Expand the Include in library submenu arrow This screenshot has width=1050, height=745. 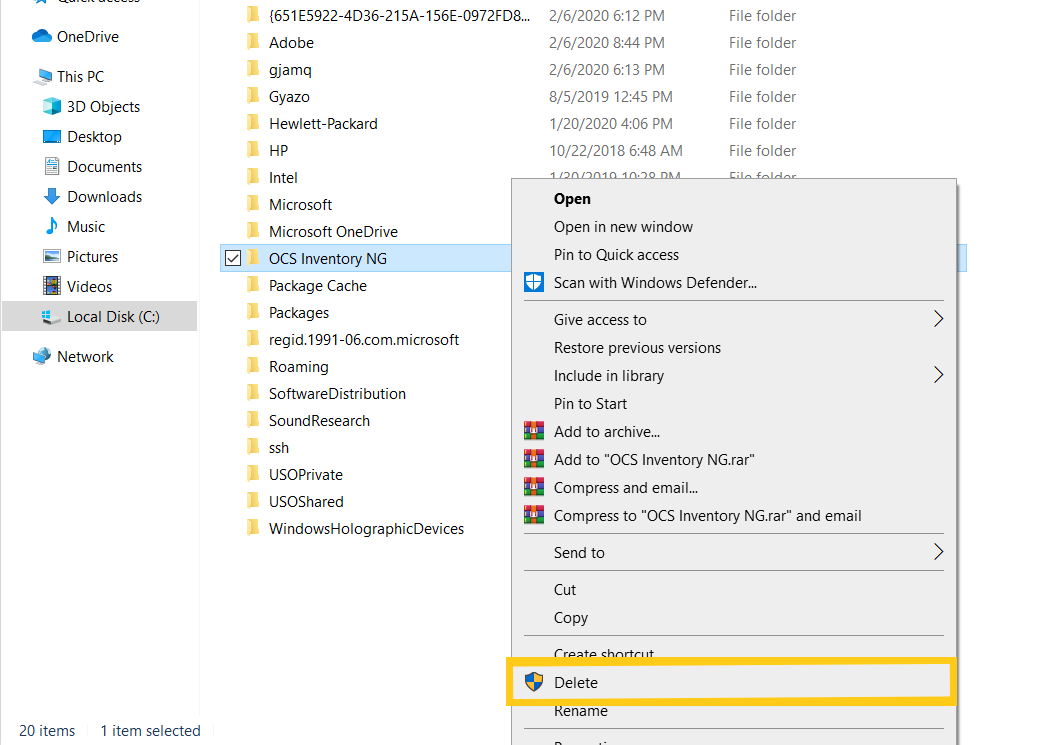[x=938, y=375]
